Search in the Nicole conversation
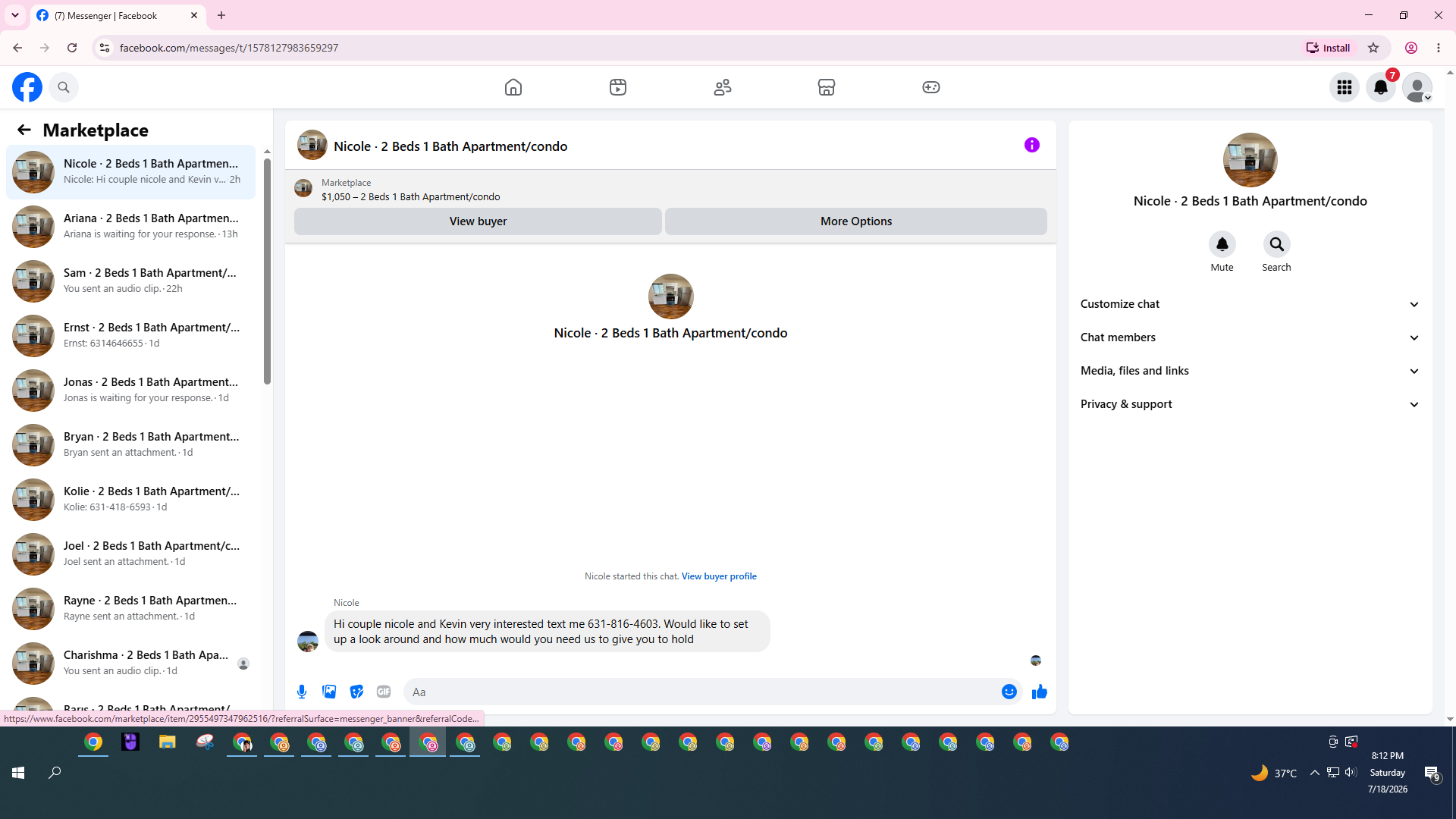Screen dimensions: 1456x819 (1277, 244)
